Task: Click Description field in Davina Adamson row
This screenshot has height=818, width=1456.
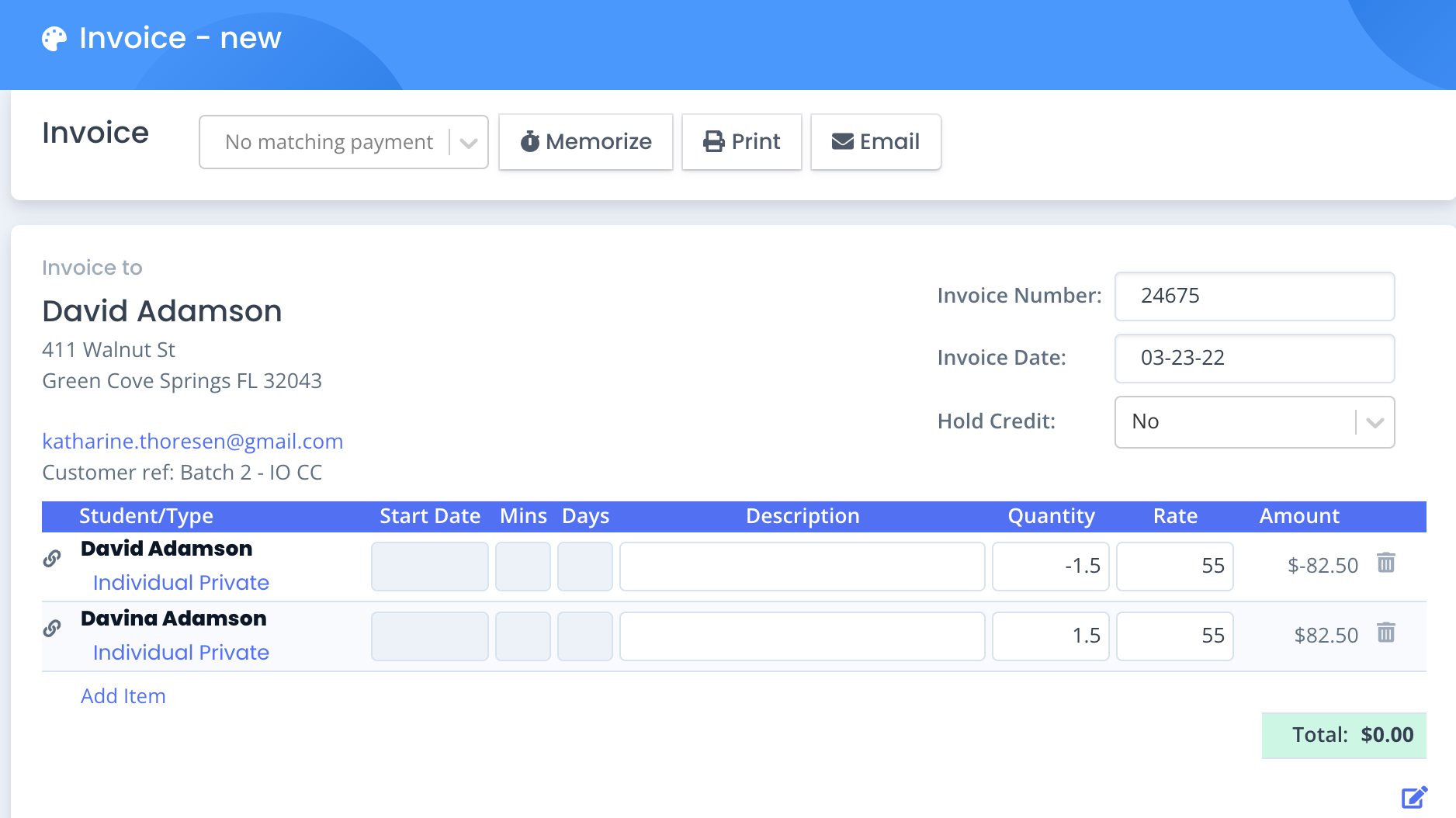Action: pyautogui.click(x=803, y=636)
